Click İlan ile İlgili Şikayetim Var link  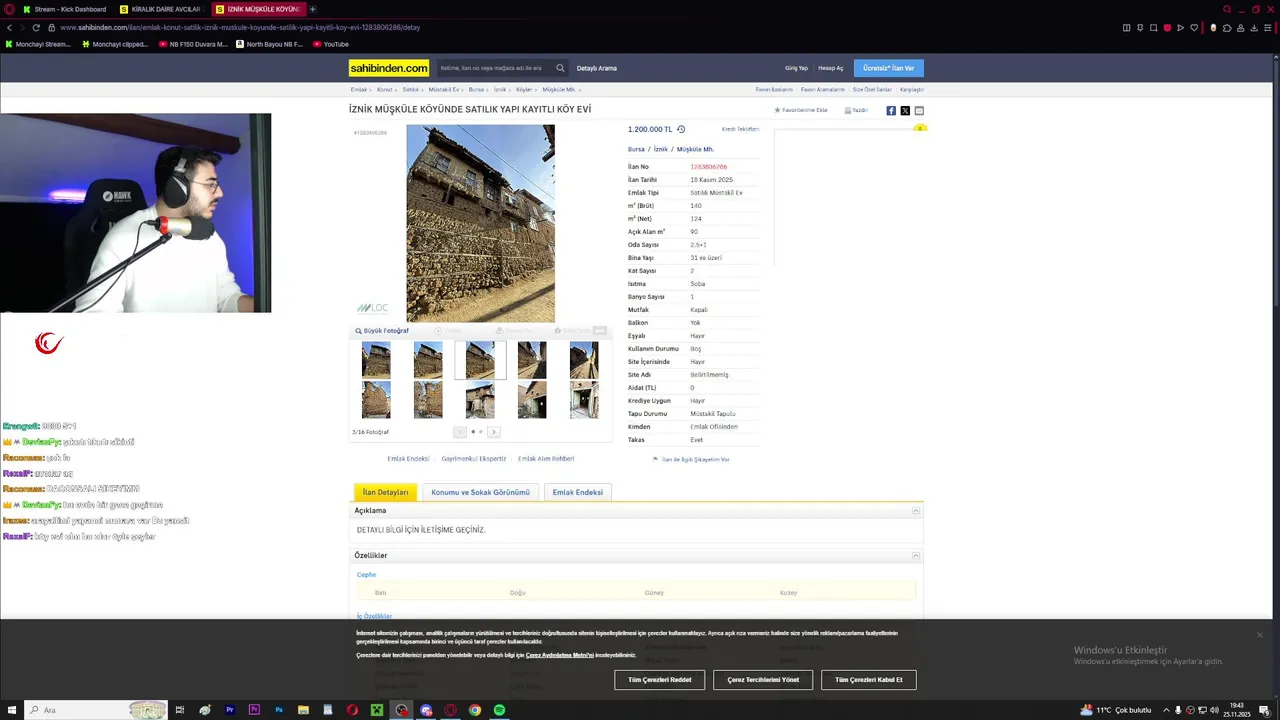click(691, 459)
